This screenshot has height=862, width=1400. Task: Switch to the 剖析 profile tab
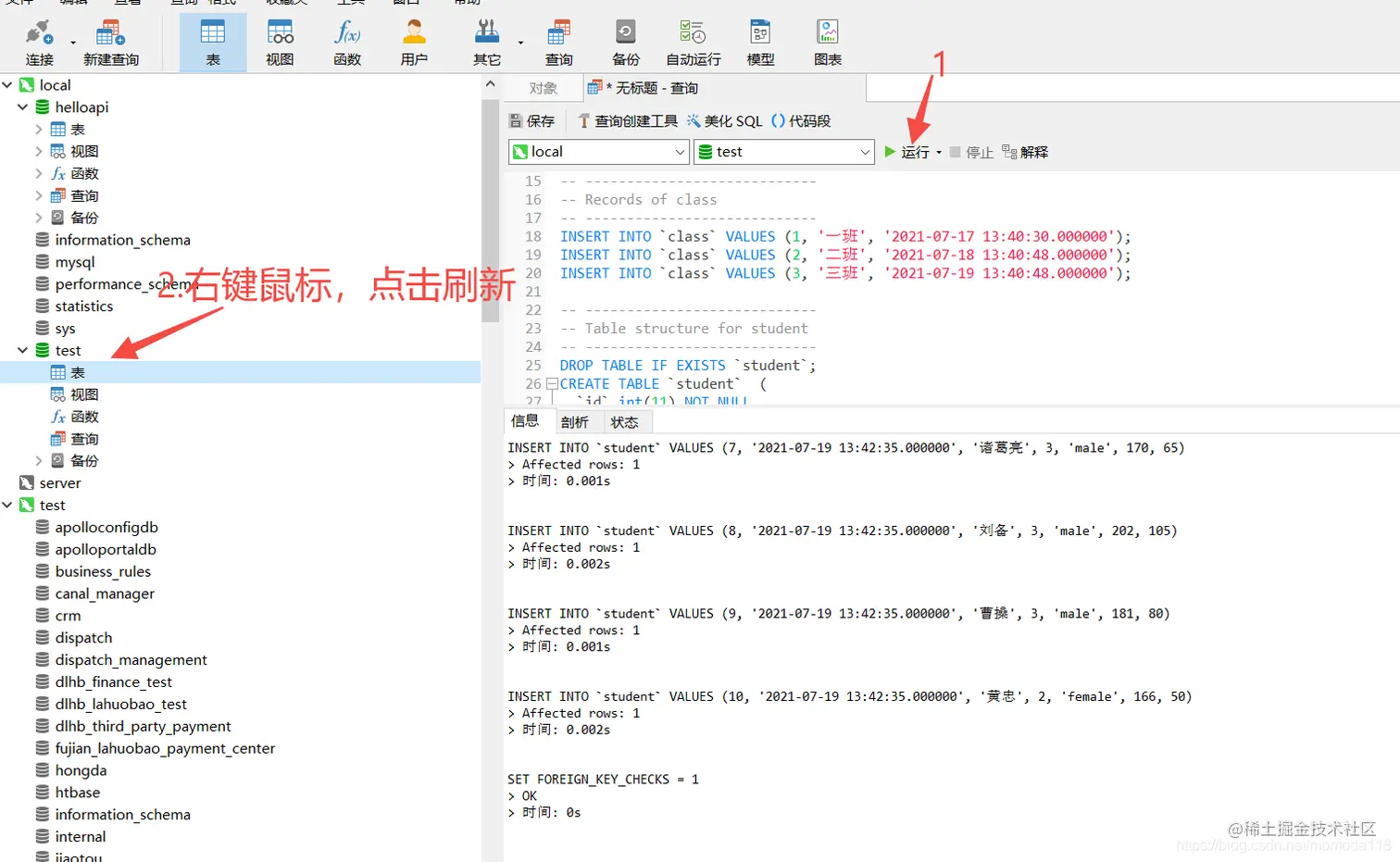click(575, 422)
